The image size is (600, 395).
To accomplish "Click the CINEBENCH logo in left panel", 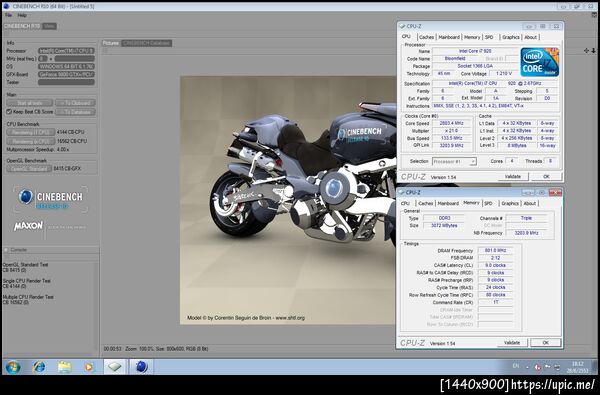I will [x=51, y=199].
